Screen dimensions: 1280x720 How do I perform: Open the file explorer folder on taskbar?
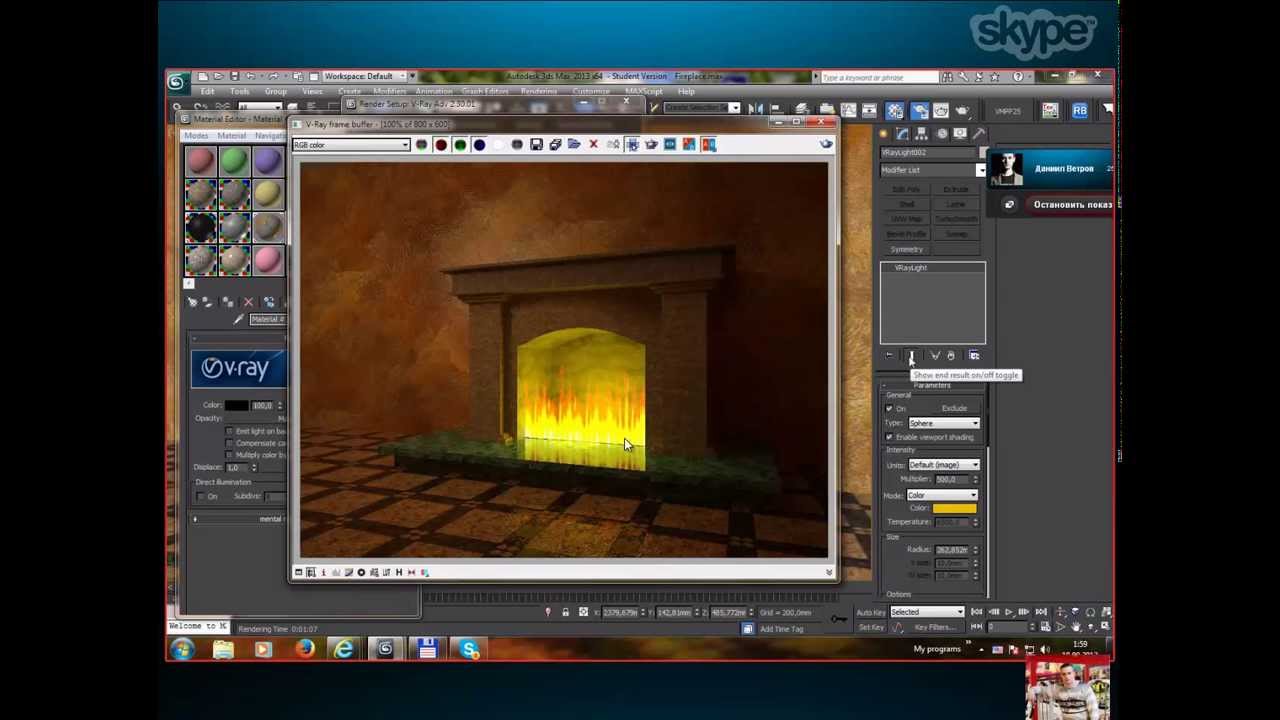tap(222, 650)
